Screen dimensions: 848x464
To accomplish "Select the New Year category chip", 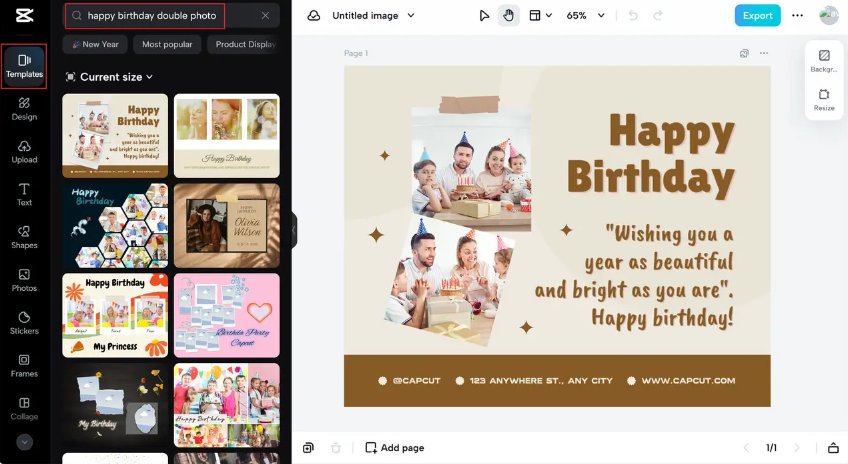I will point(95,44).
